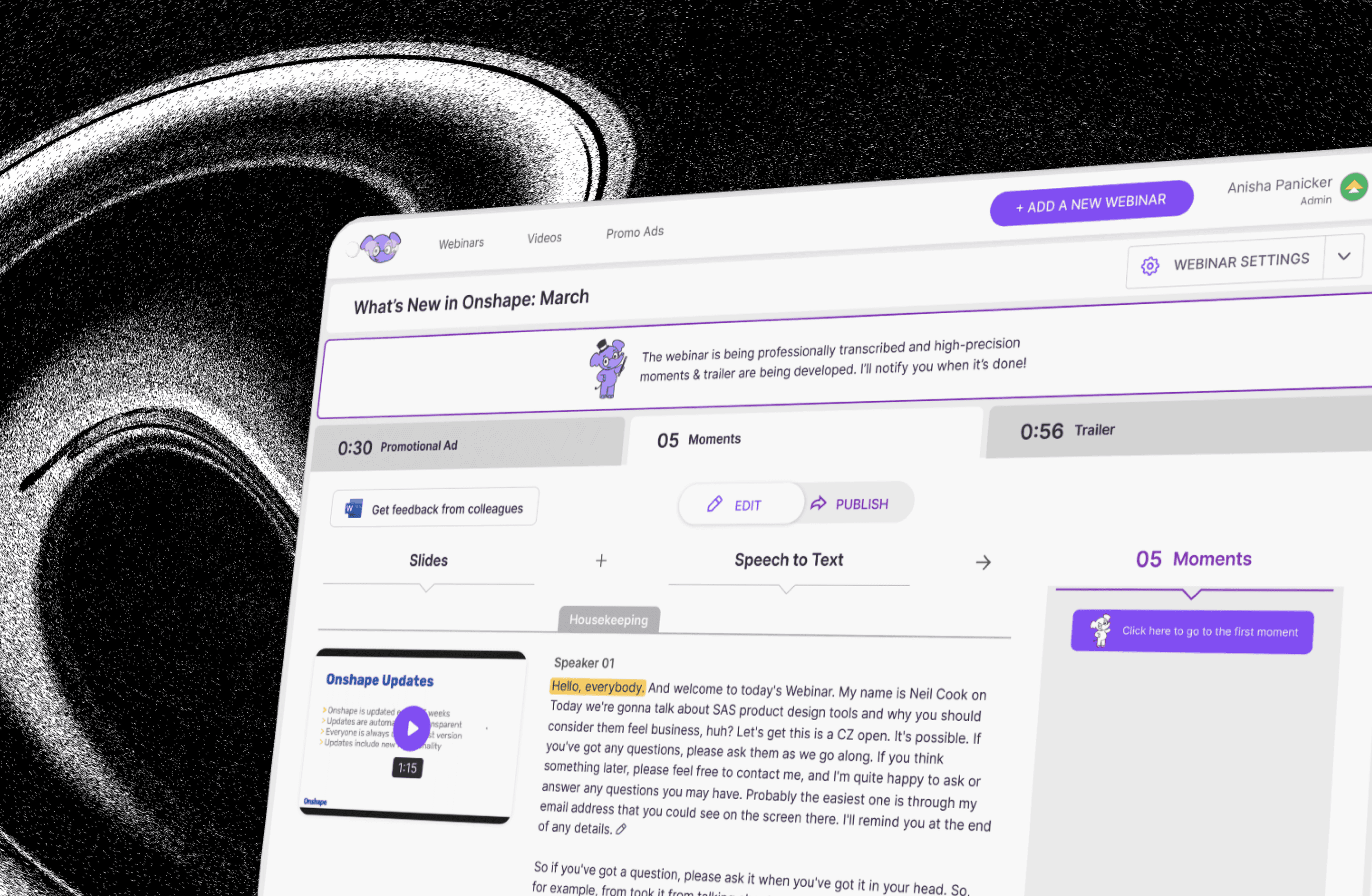Collapse the Slides column expander
This screenshot has width=1372, height=896.
[x=427, y=587]
